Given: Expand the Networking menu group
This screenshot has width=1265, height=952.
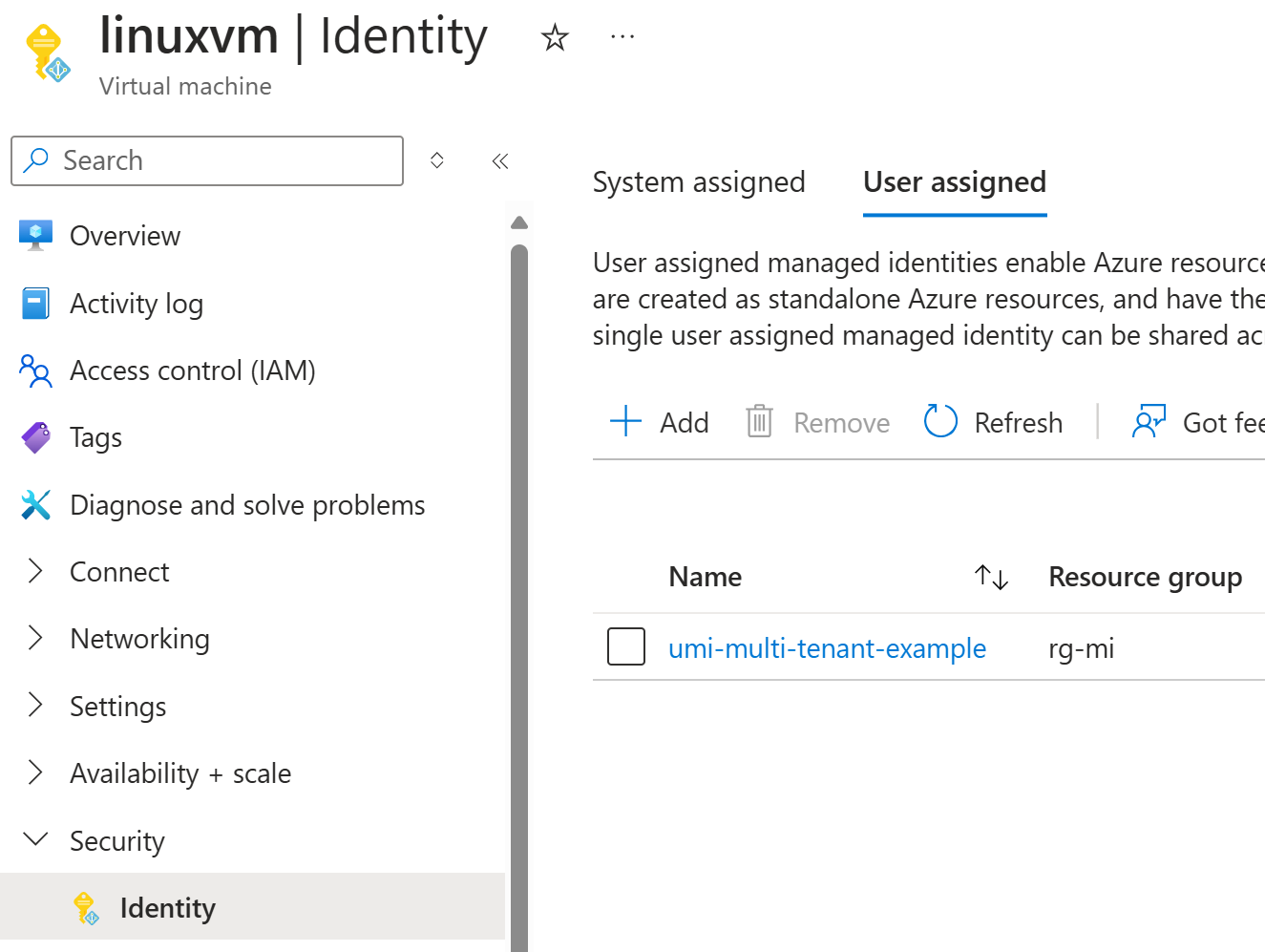Looking at the screenshot, I should point(35,638).
